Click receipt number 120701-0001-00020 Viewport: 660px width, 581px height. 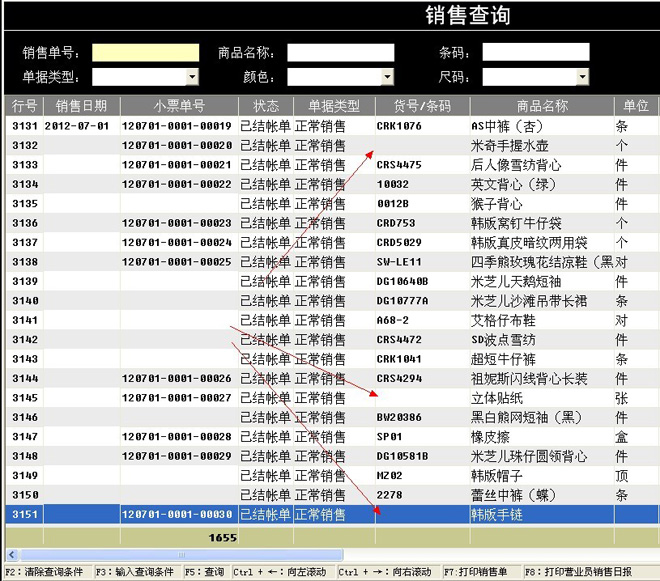(177, 145)
